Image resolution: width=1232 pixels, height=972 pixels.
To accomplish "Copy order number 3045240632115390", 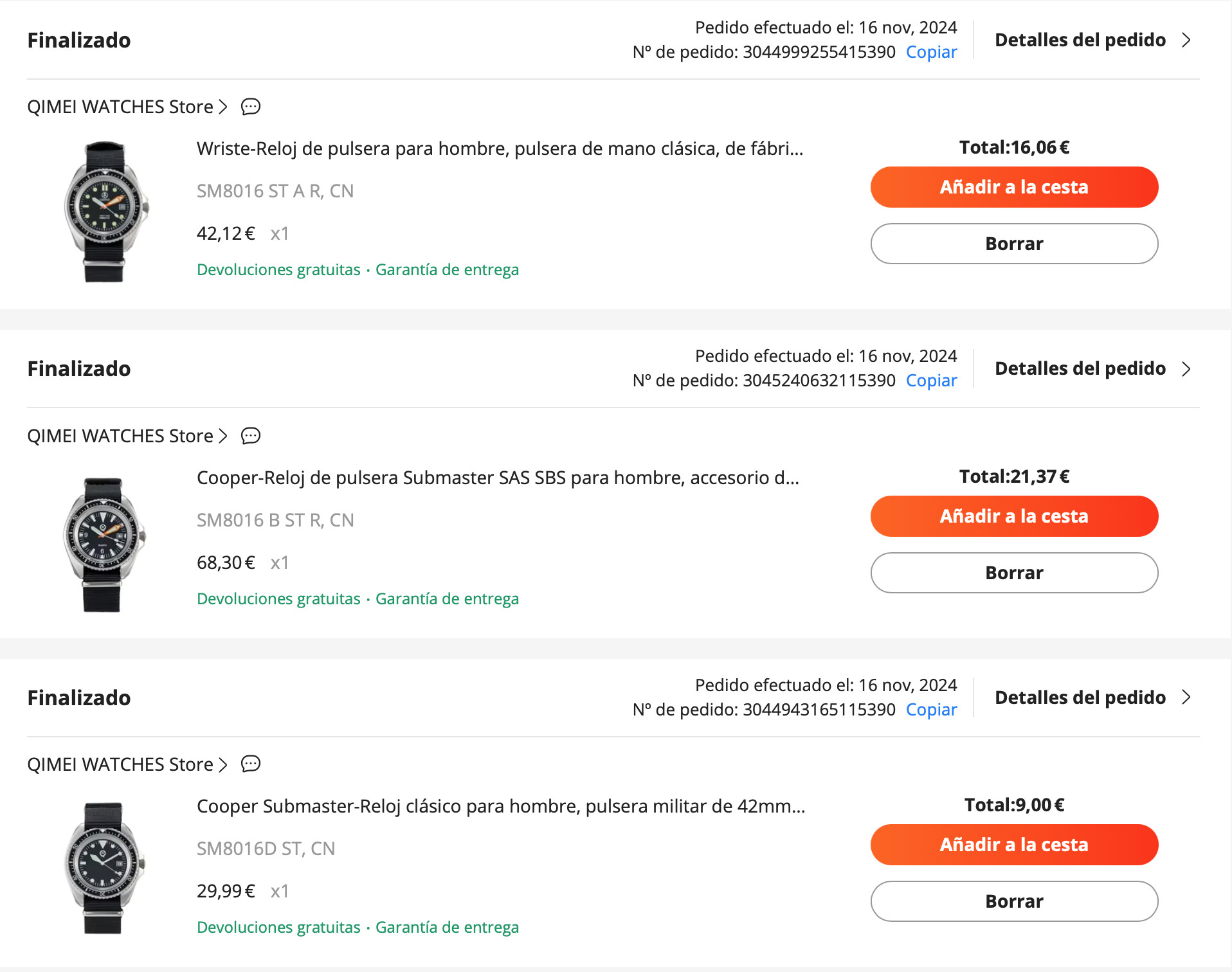I will tap(931, 381).
